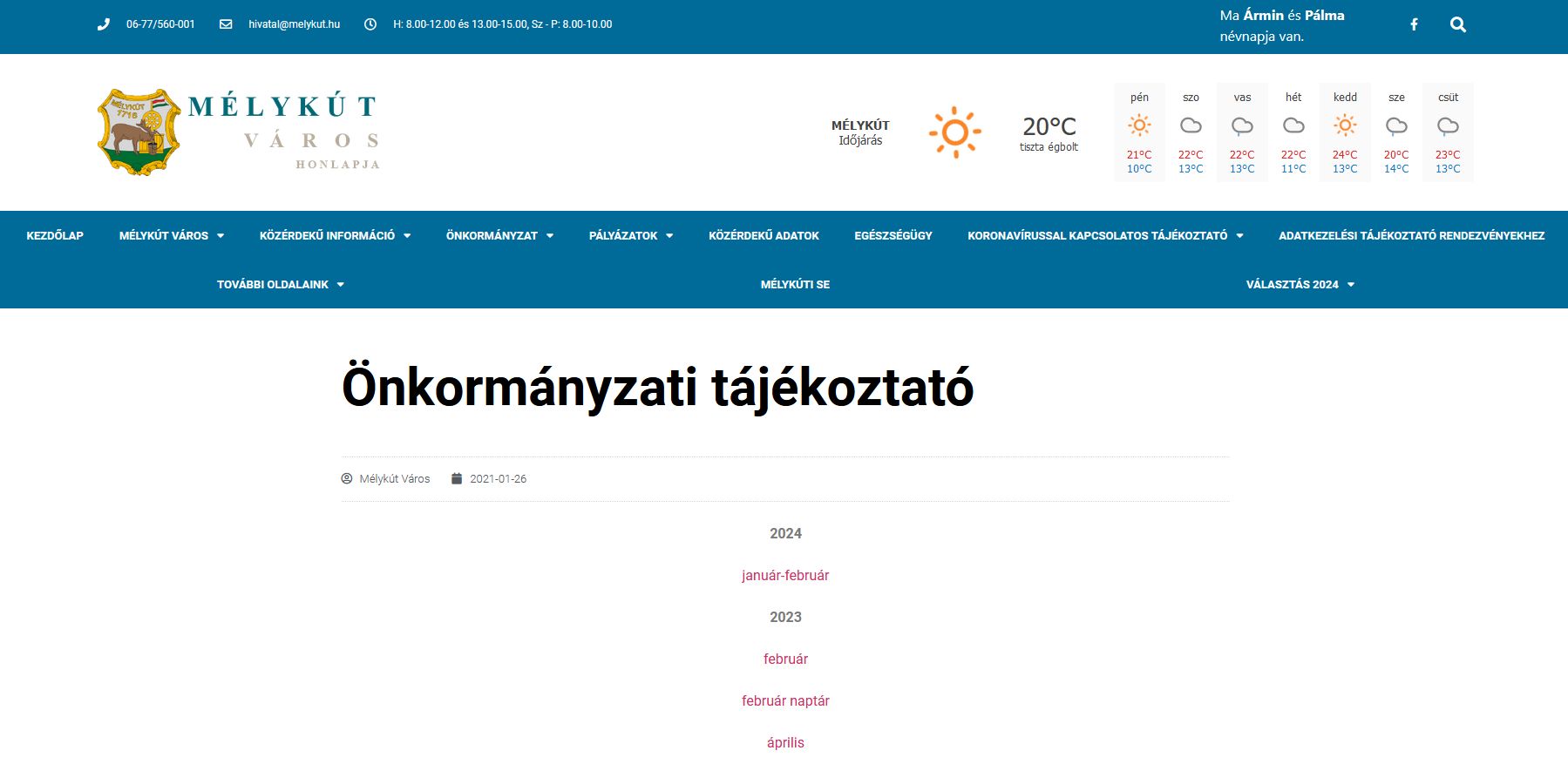Expand the További oldalaink menu arrow
The image size is (1568, 771).
click(341, 285)
